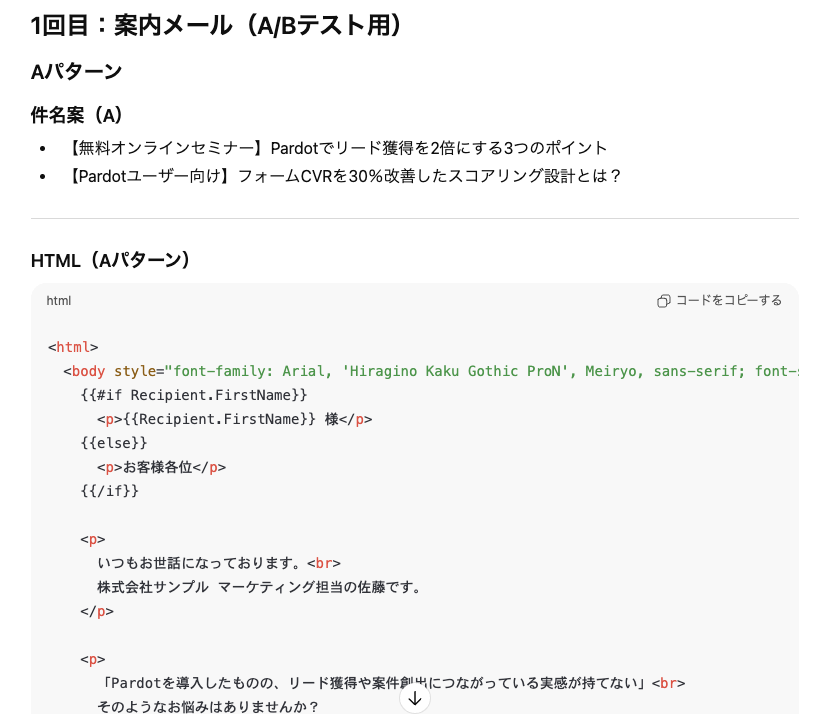This screenshot has height=714, width=822.
Task: Click the 株式会社サンプル マーケティング担当 line
Action: pyautogui.click(x=258, y=587)
